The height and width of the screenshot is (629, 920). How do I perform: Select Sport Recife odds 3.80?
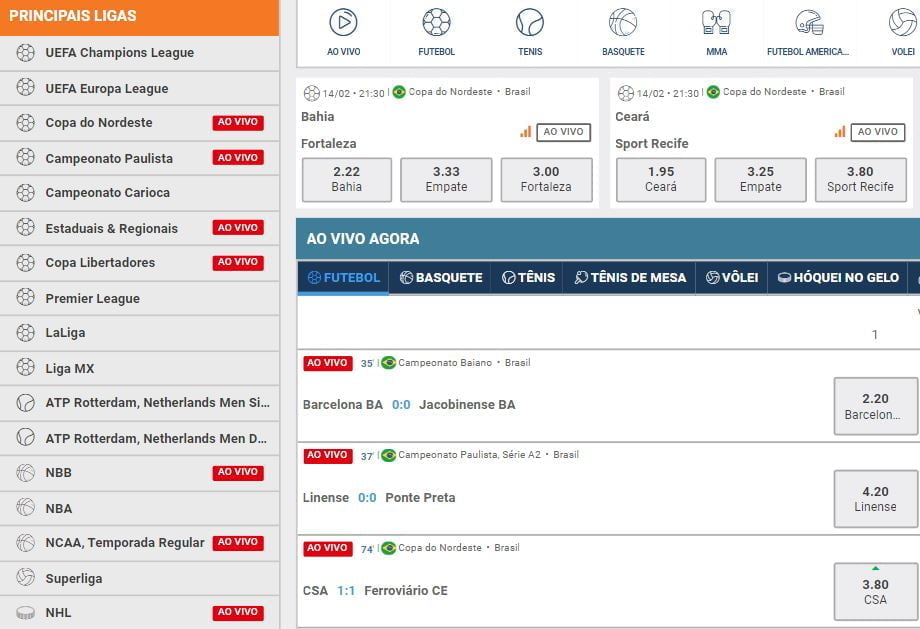pyautogui.click(x=860, y=179)
